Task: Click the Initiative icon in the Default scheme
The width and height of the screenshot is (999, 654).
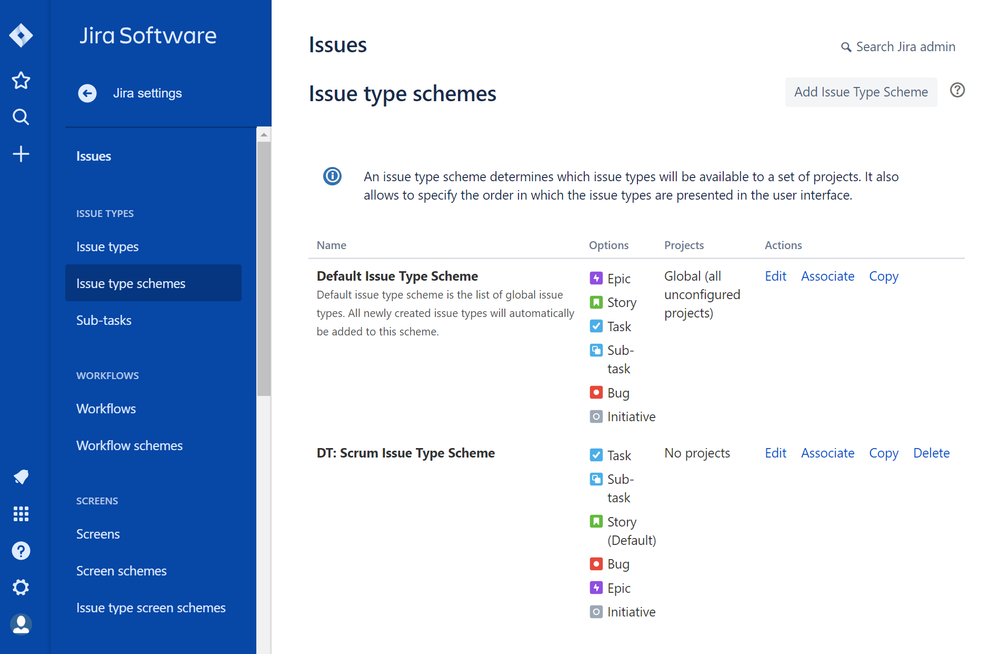Action: pyautogui.click(x=596, y=417)
